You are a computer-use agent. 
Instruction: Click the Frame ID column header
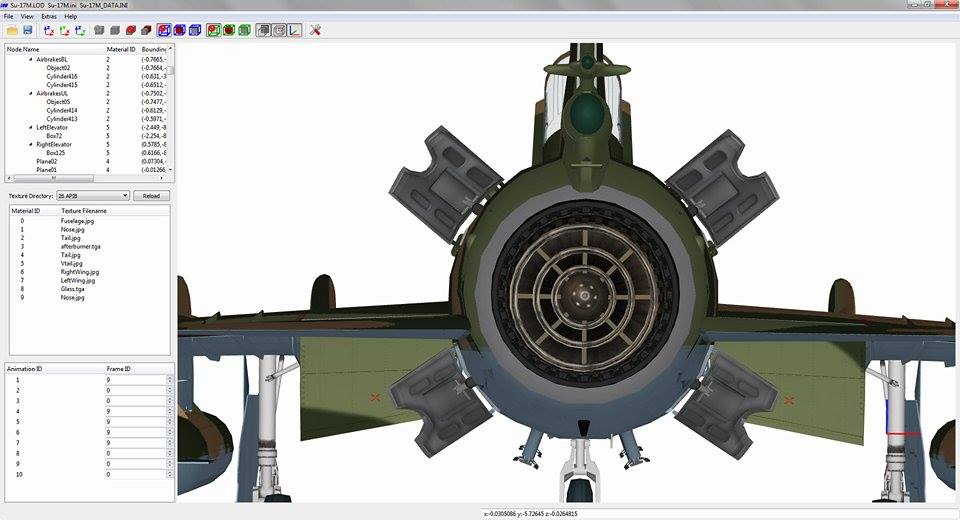(x=118, y=369)
